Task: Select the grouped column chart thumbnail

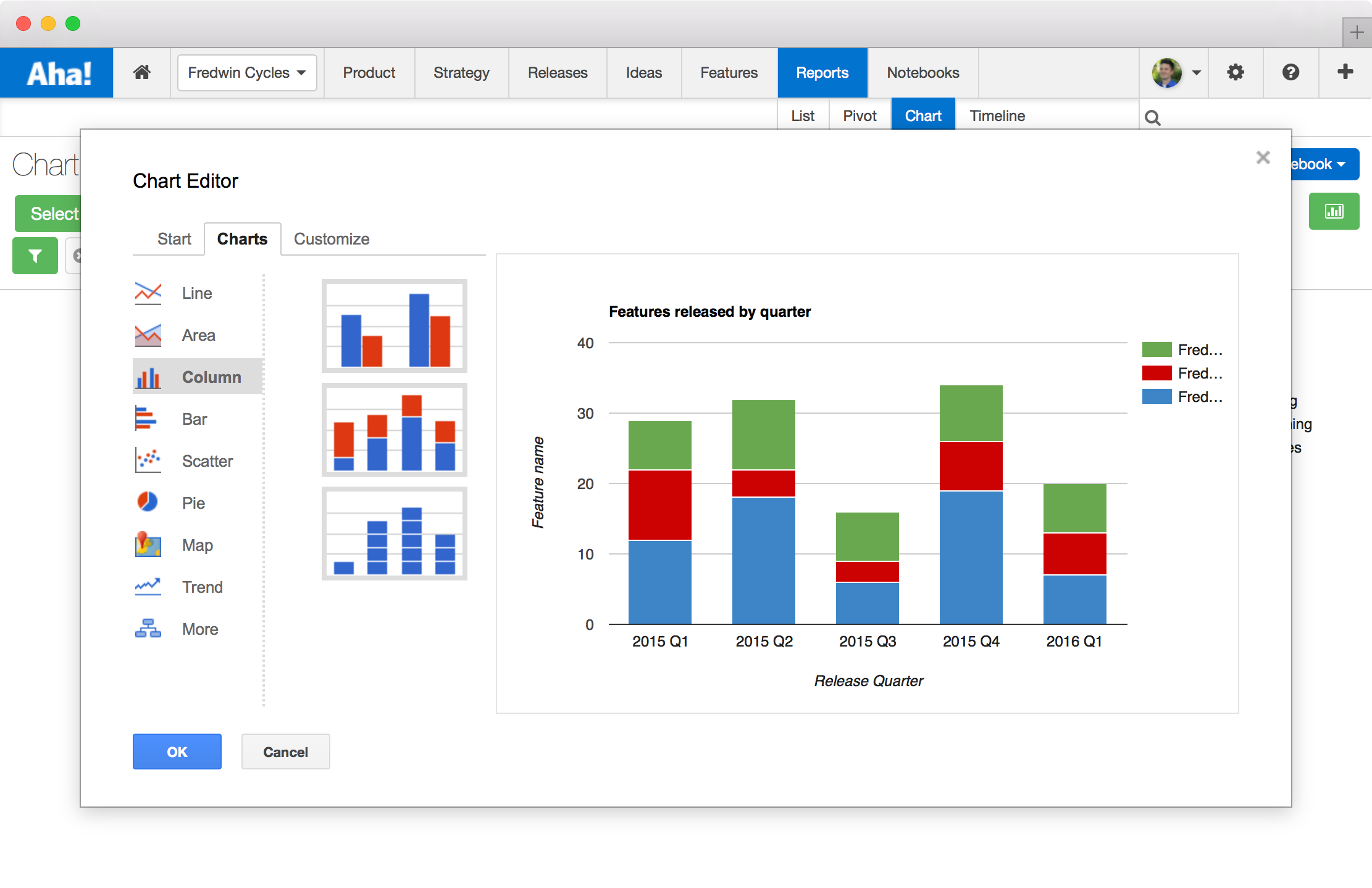Action: click(394, 325)
